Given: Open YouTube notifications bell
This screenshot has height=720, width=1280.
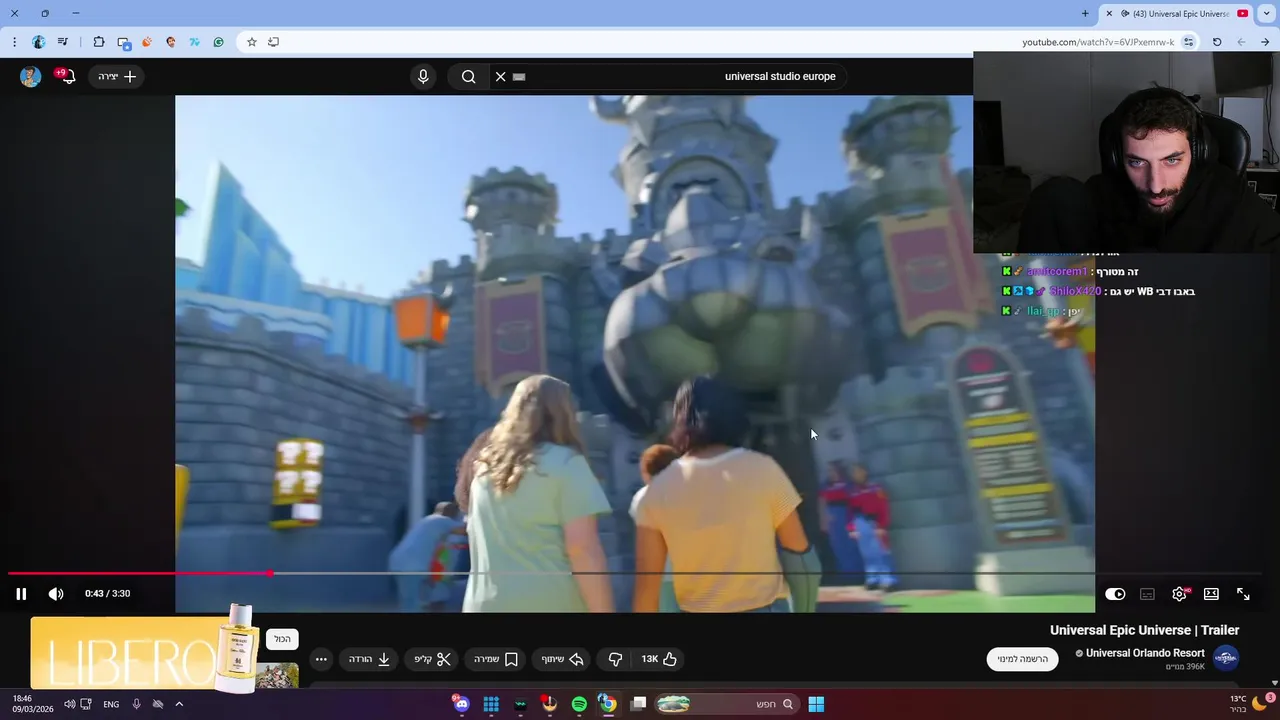Looking at the screenshot, I should tap(67, 76).
